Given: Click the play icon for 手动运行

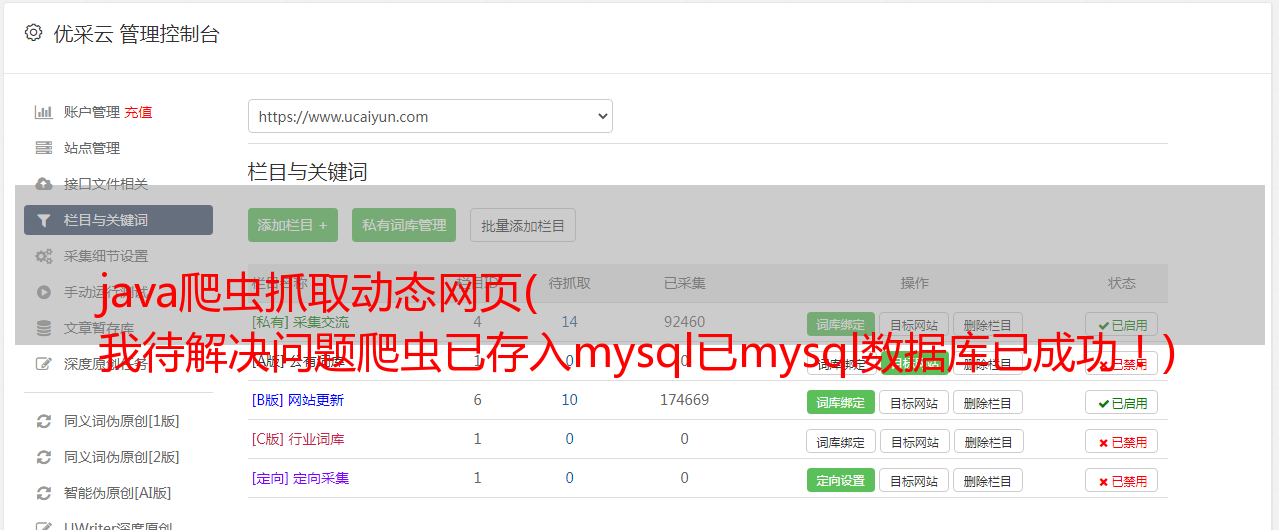Looking at the screenshot, I should pyautogui.click(x=43, y=292).
